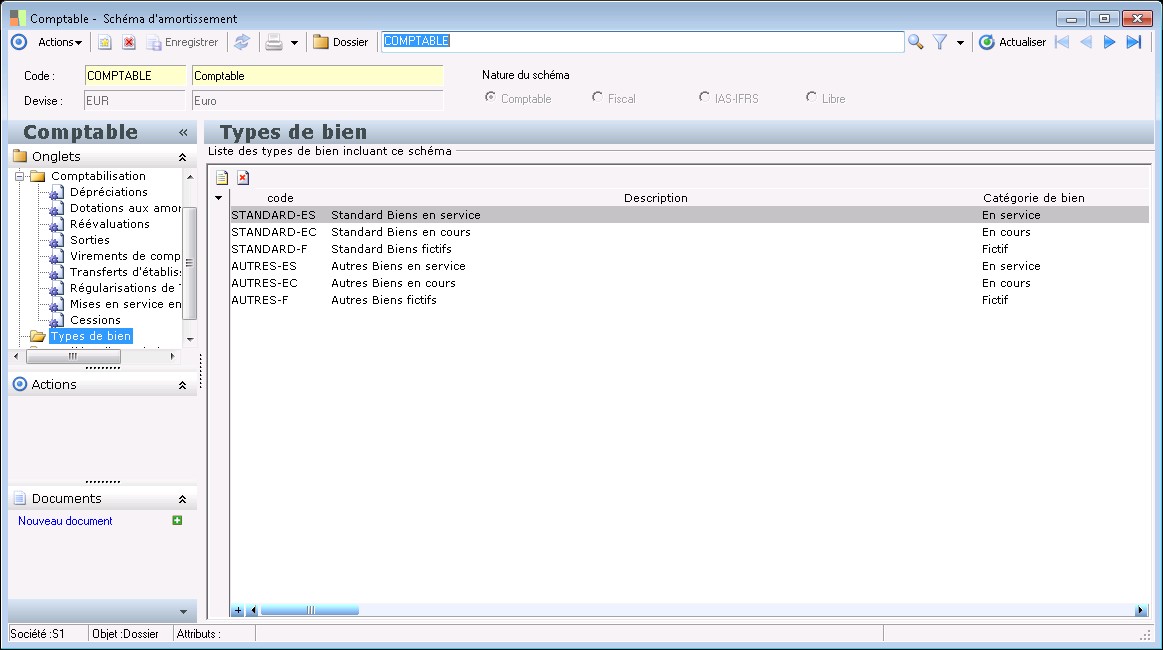Viewport: 1163px width, 650px height.
Task: Collapse the Onglets section
Action: click(182, 157)
